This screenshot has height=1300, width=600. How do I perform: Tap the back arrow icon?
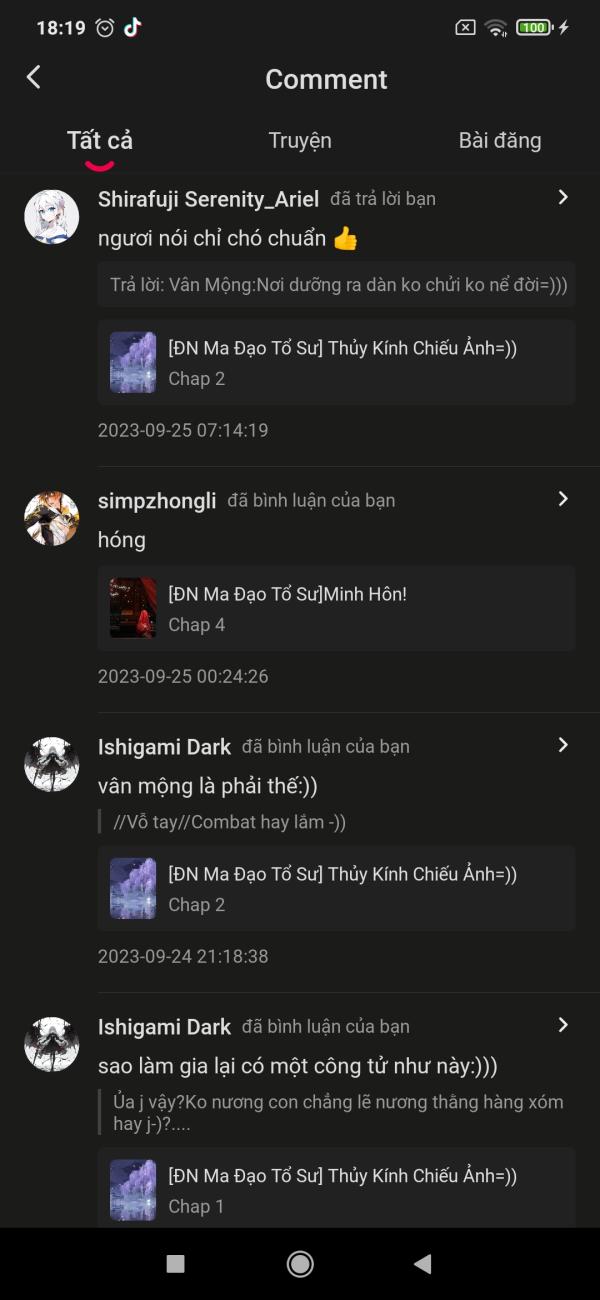34,78
